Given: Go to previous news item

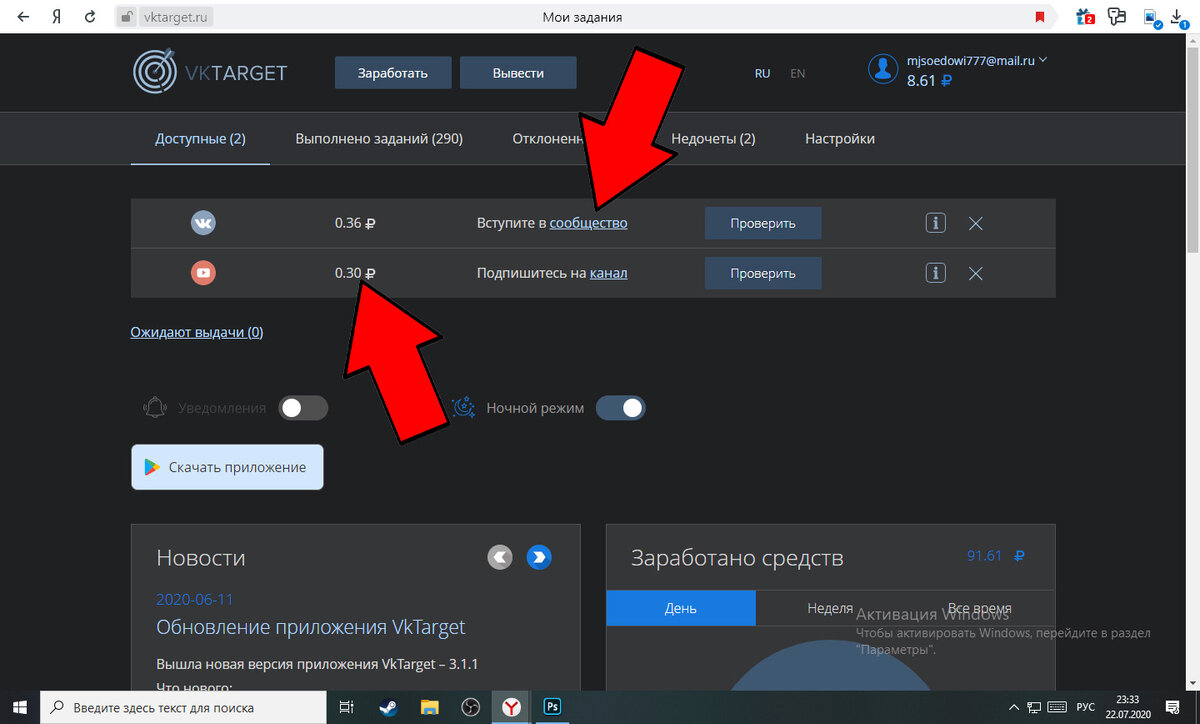Looking at the screenshot, I should click(500, 557).
